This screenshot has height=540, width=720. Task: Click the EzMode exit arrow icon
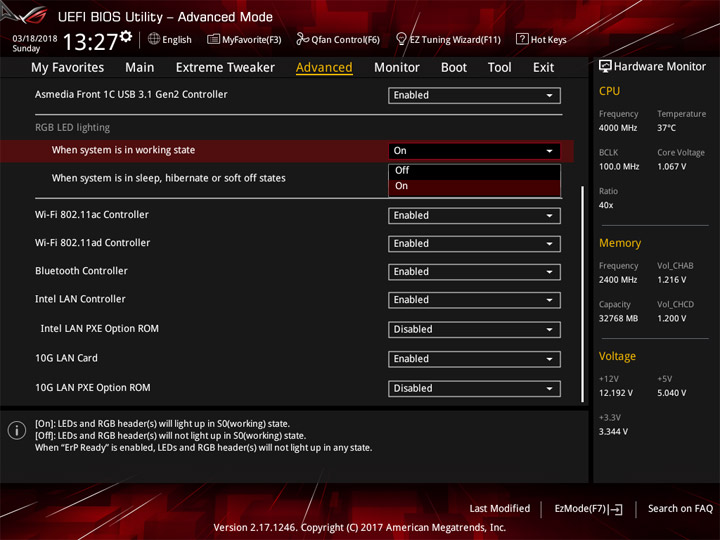coord(615,509)
